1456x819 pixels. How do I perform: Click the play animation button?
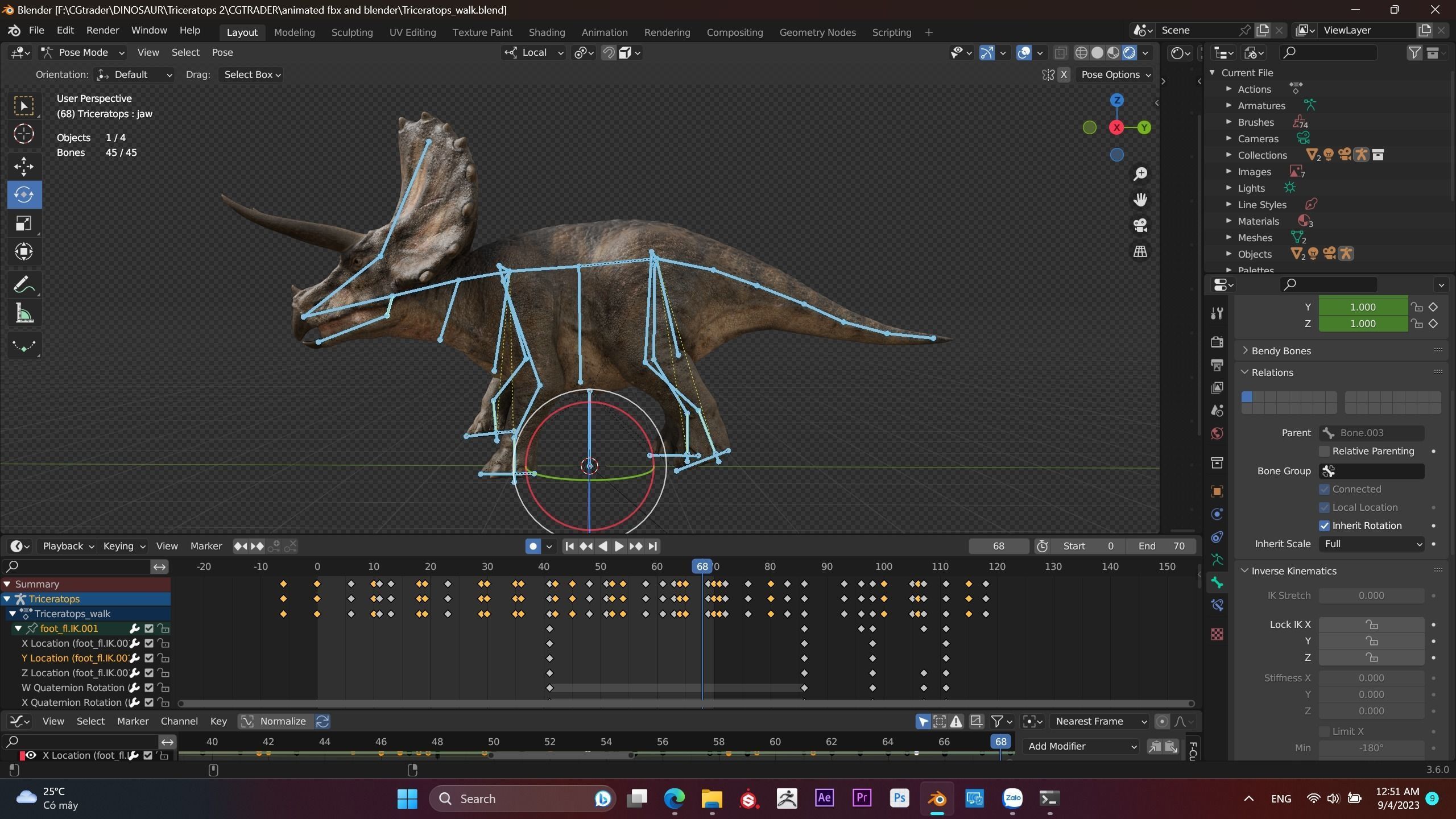pos(619,546)
